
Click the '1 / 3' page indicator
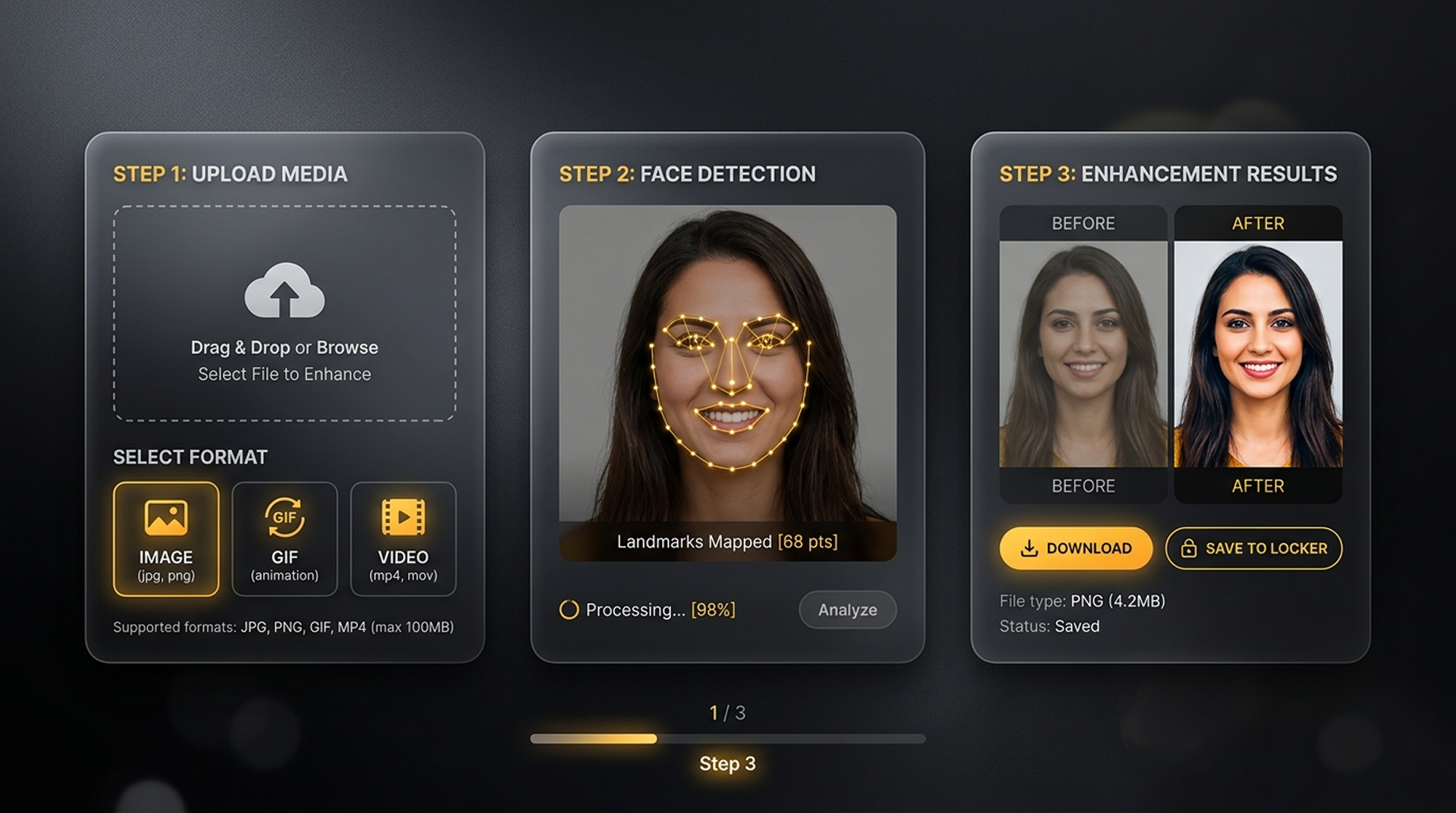(727, 713)
